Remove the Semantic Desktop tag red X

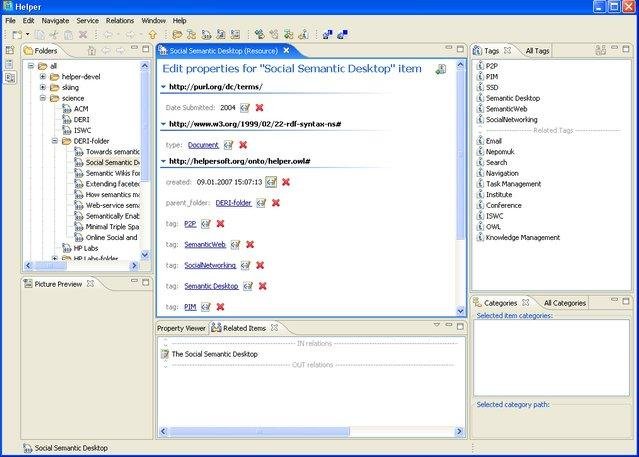[262, 286]
